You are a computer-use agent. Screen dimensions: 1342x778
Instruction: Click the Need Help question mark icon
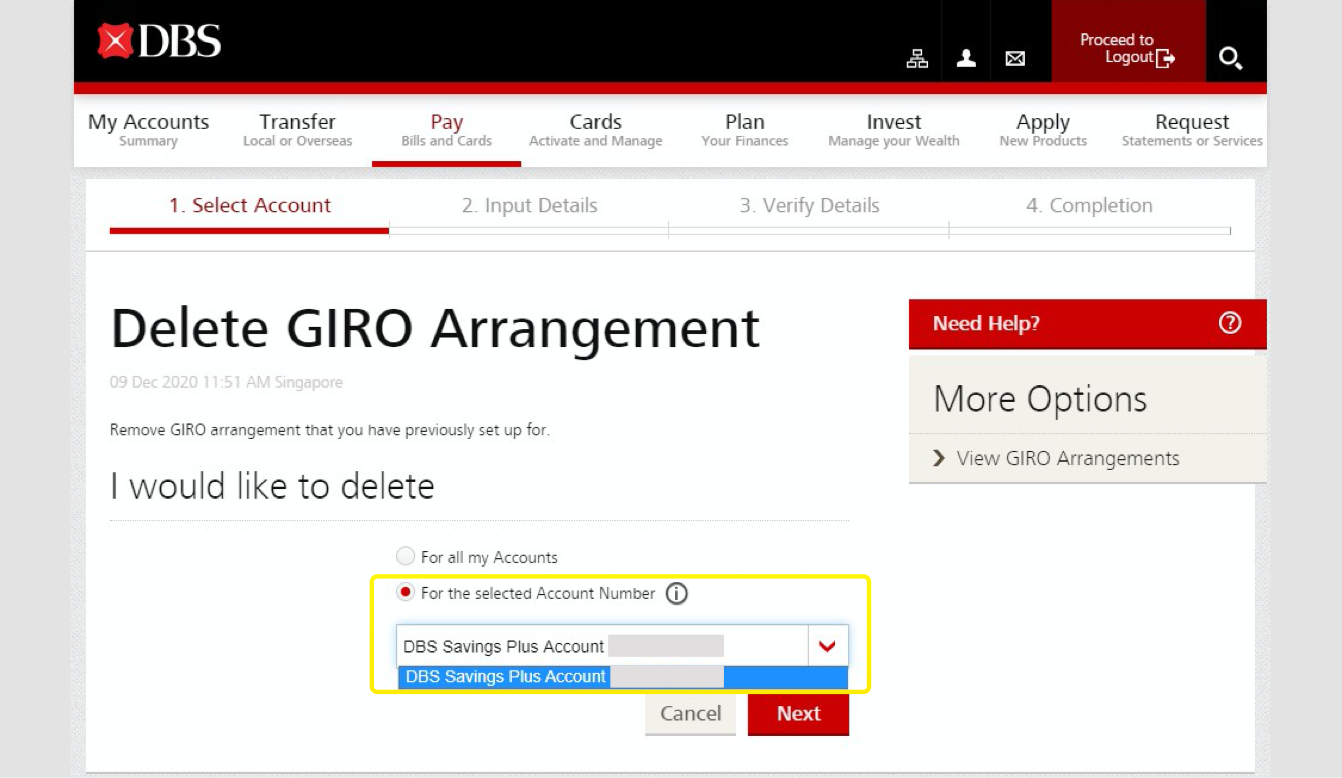1230,323
